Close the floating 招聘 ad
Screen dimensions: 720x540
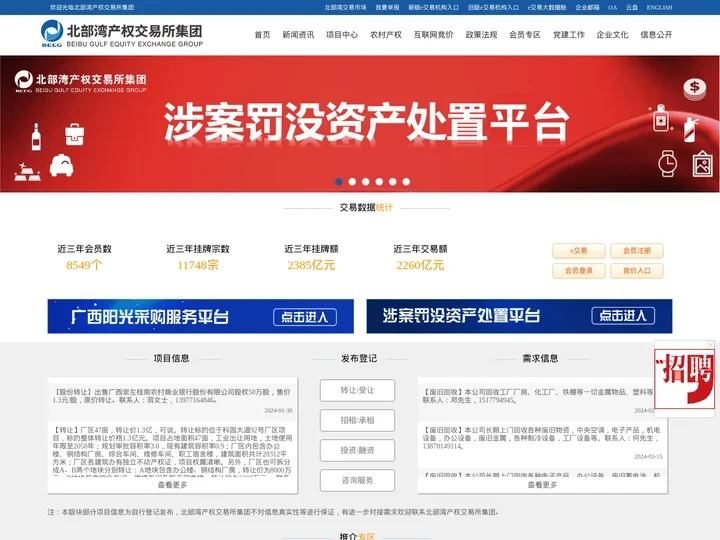click(x=710, y=344)
